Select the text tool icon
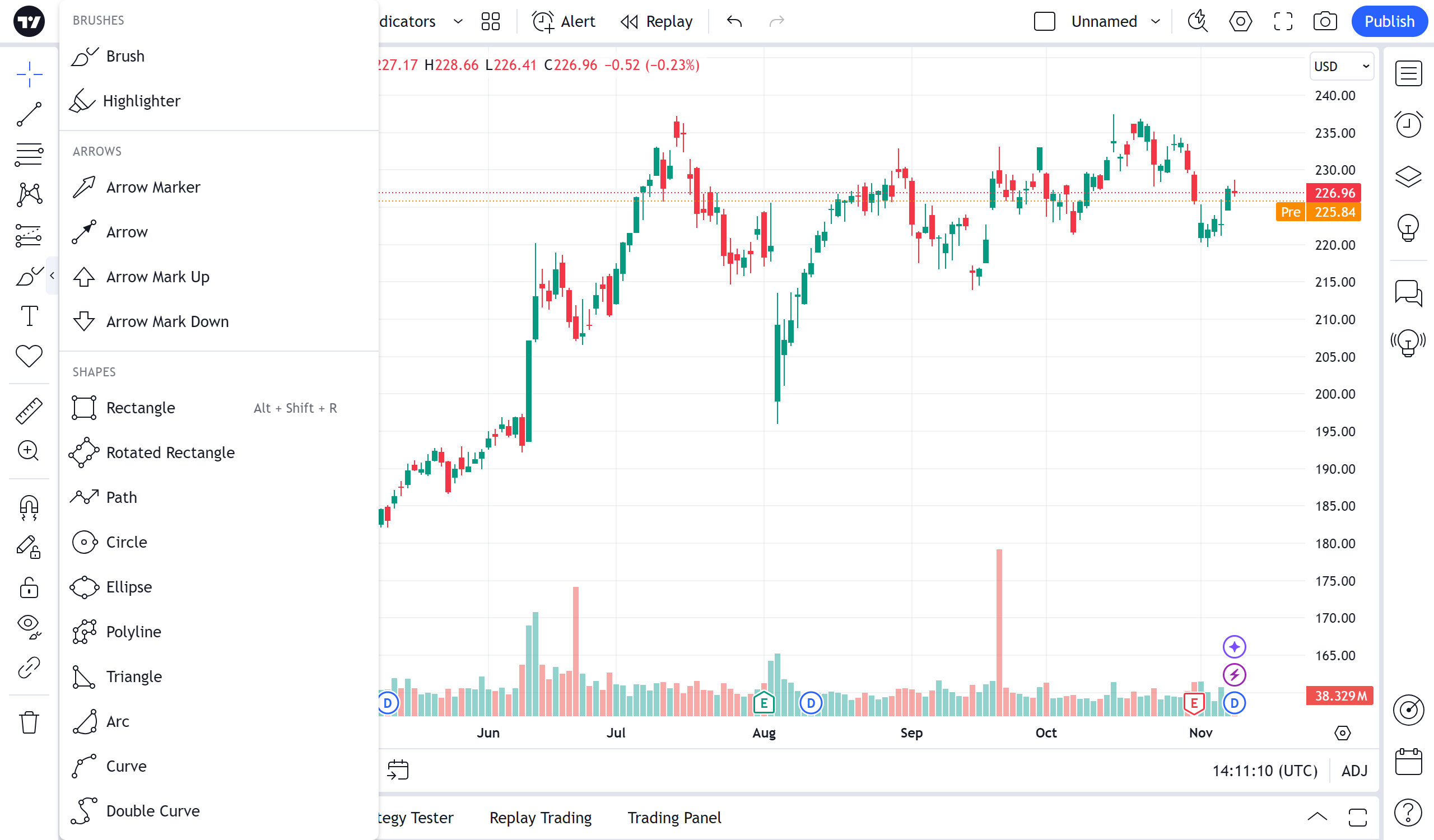This screenshot has width=1434, height=840. pyautogui.click(x=29, y=316)
